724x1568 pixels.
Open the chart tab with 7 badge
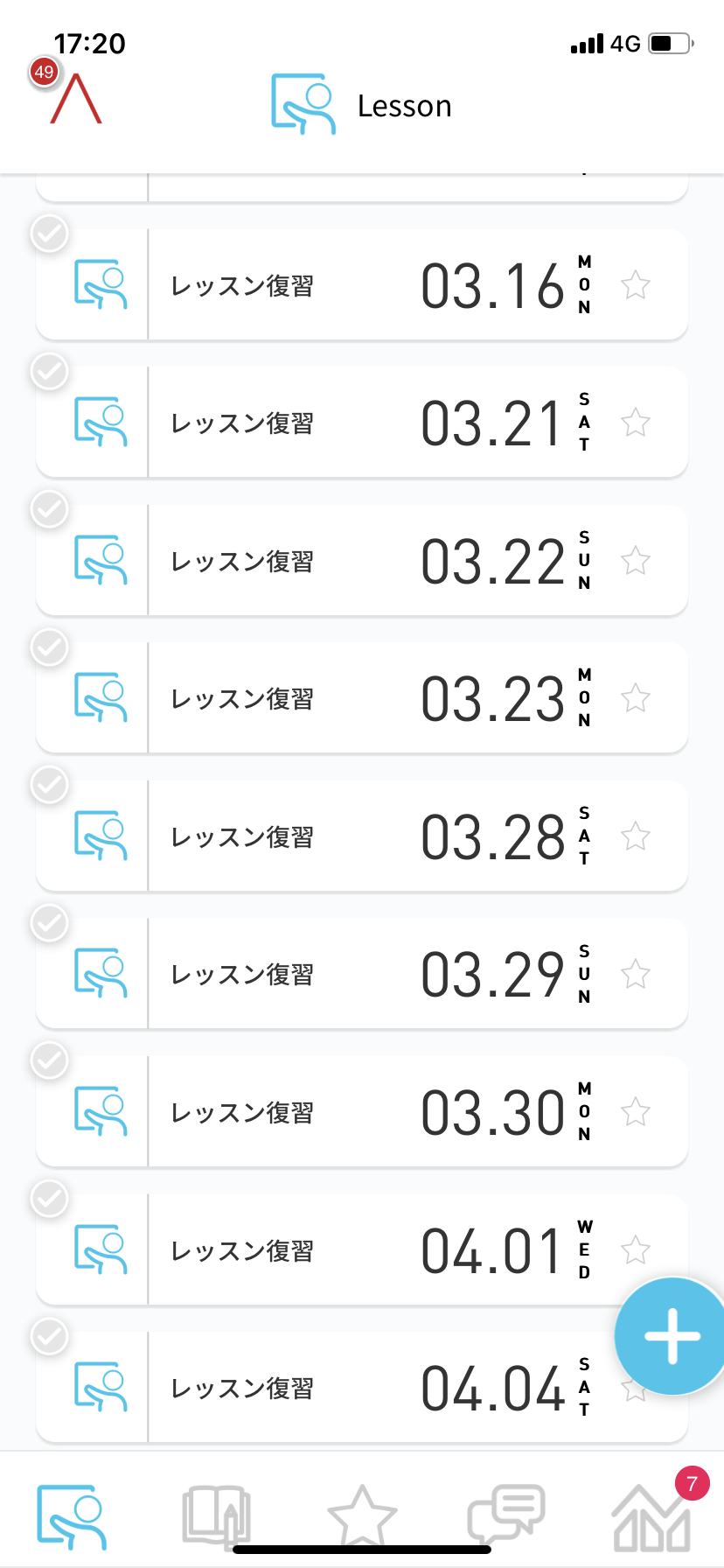click(x=652, y=1515)
